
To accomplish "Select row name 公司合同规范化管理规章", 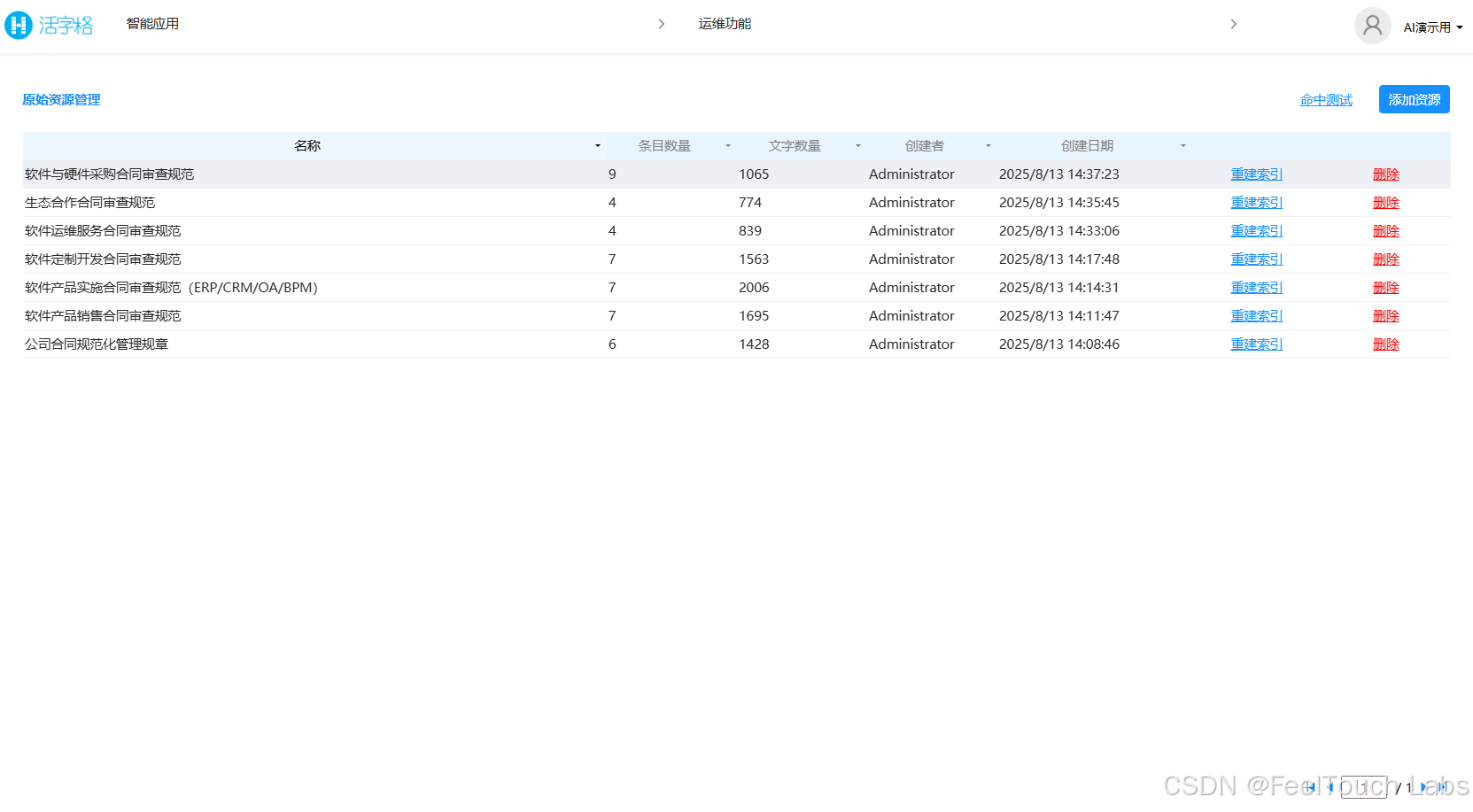I will 97,344.
